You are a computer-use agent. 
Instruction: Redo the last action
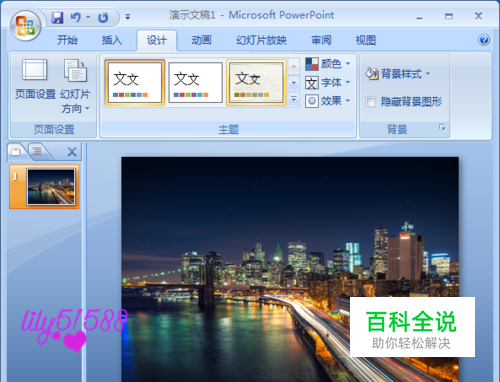point(103,17)
